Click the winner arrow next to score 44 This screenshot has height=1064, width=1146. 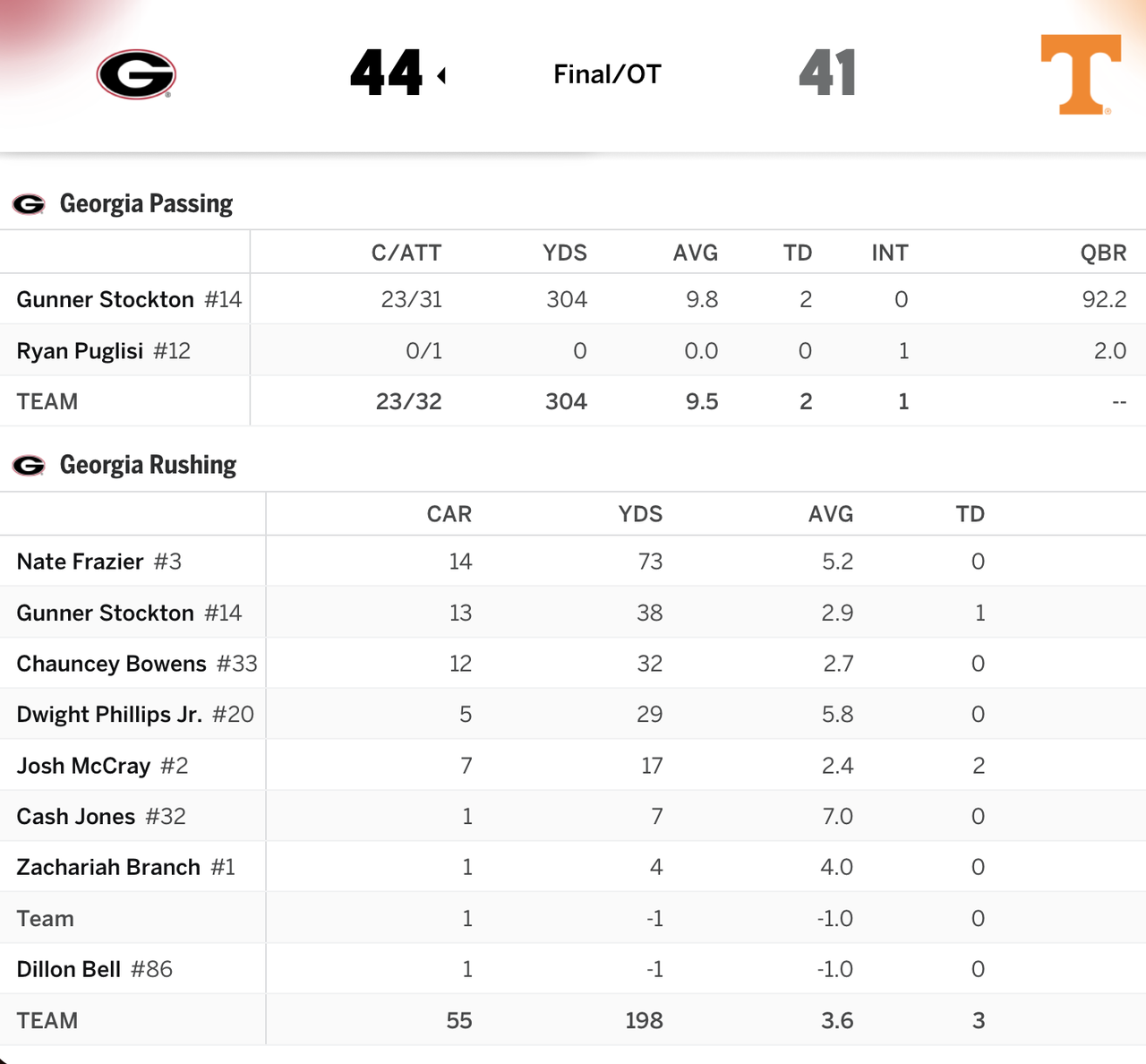pyautogui.click(x=441, y=75)
